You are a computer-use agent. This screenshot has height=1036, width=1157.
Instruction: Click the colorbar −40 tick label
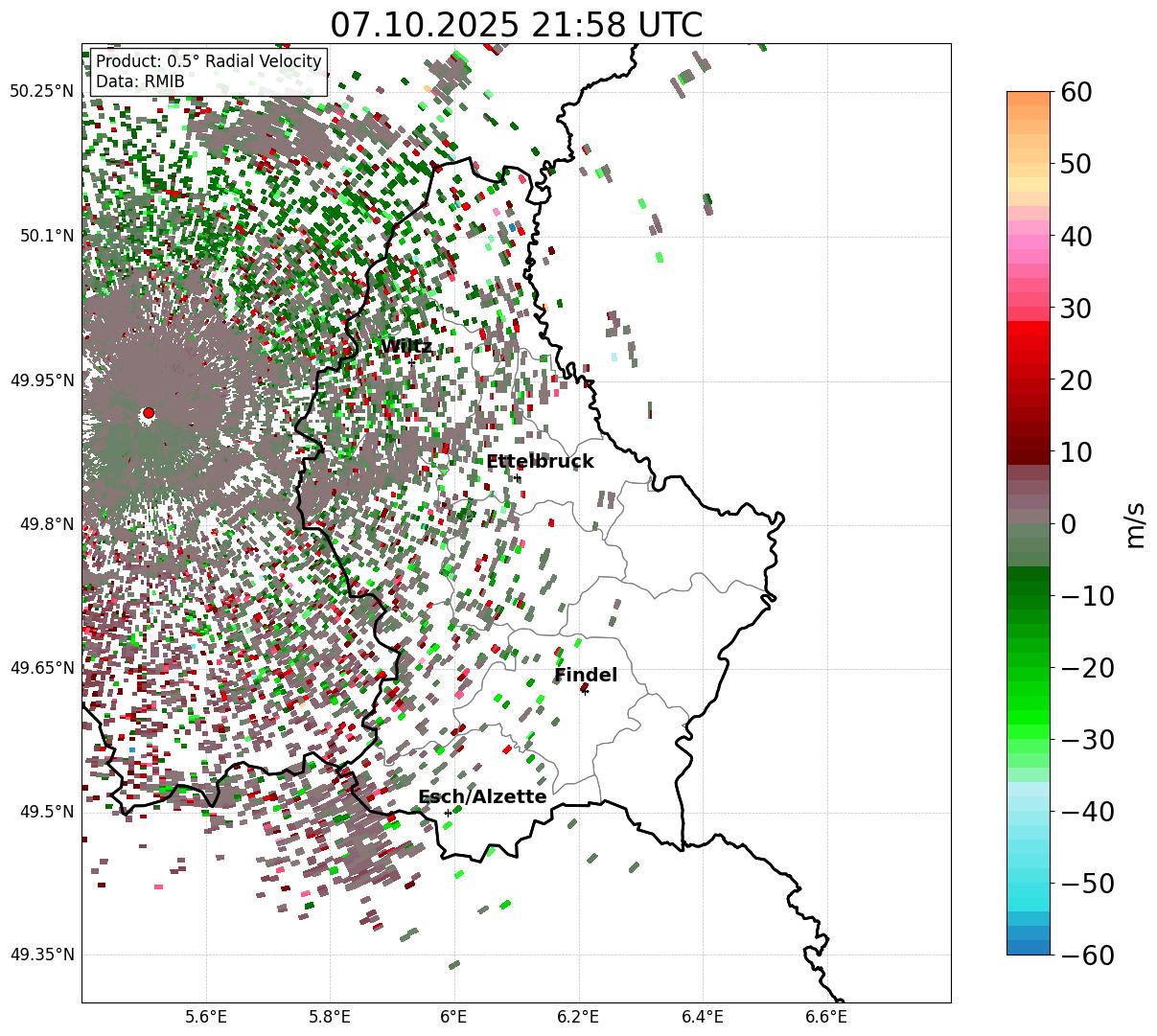point(1087,811)
